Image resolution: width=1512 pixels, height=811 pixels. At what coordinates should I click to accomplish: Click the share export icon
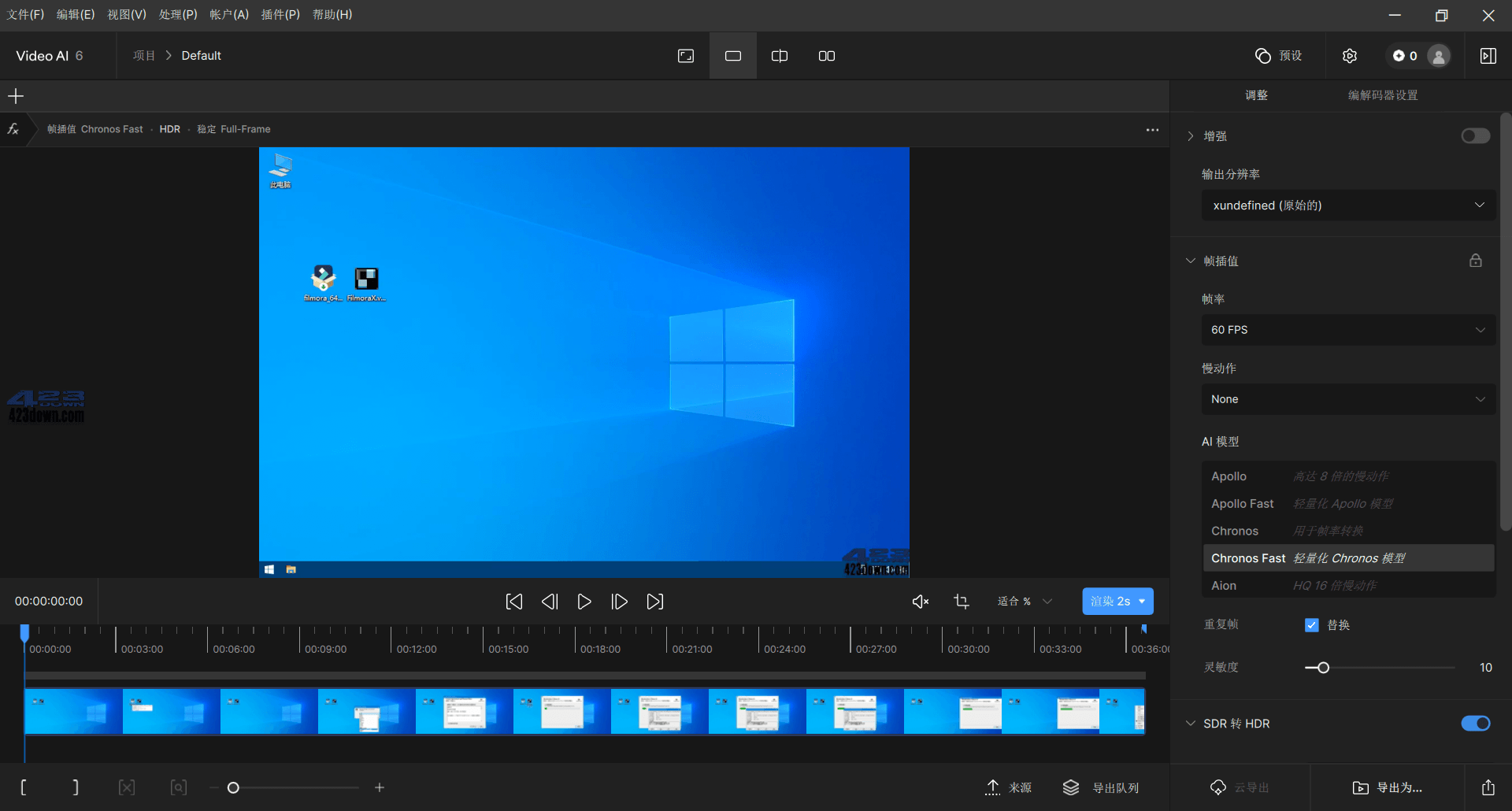pyautogui.click(x=1488, y=787)
